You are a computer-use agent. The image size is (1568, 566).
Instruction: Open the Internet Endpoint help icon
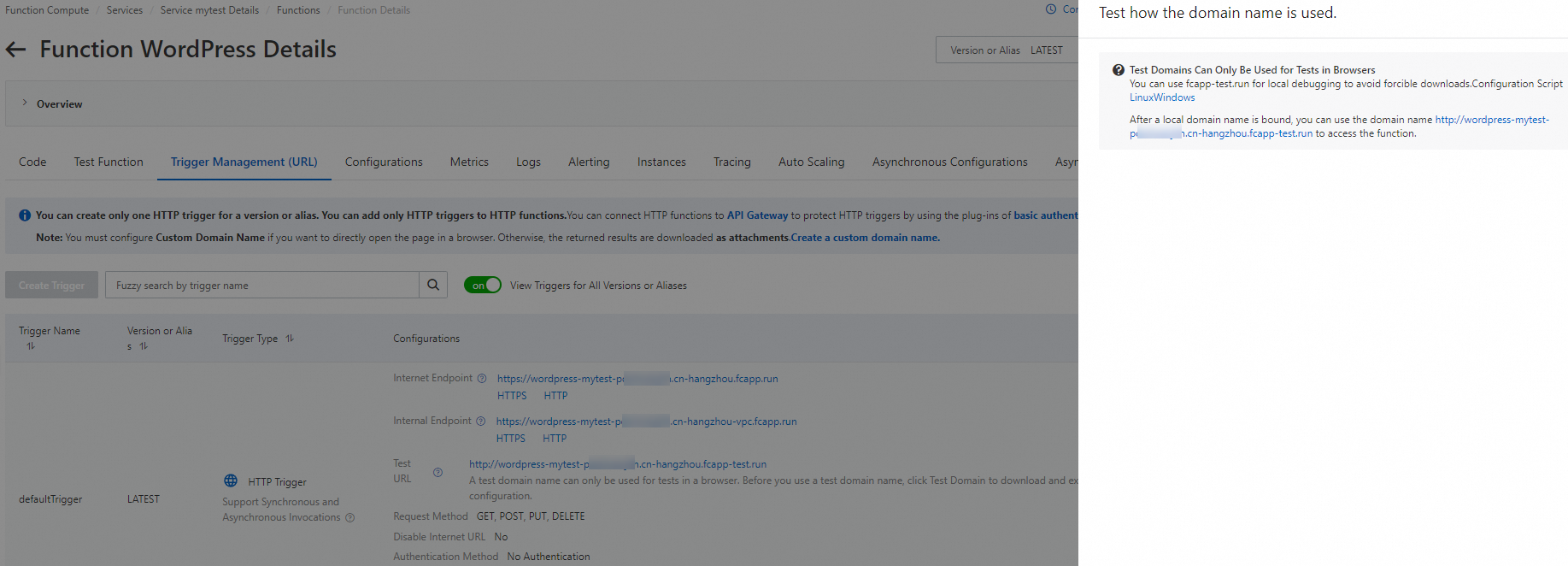[482, 378]
